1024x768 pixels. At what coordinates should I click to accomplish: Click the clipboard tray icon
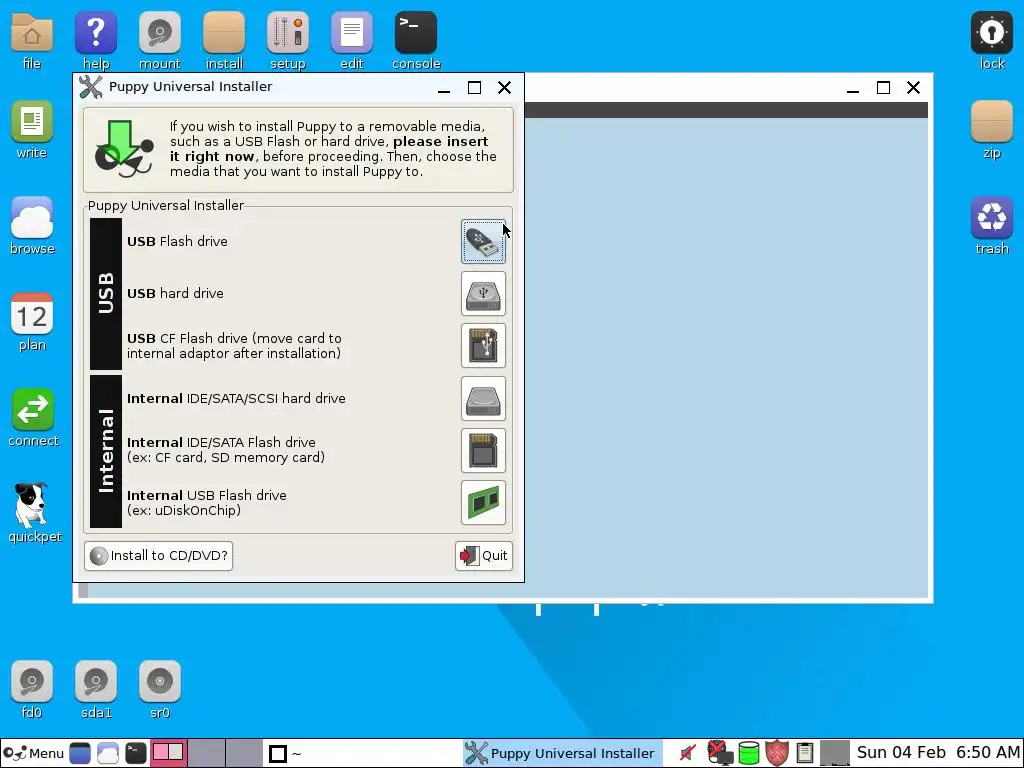pos(805,753)
